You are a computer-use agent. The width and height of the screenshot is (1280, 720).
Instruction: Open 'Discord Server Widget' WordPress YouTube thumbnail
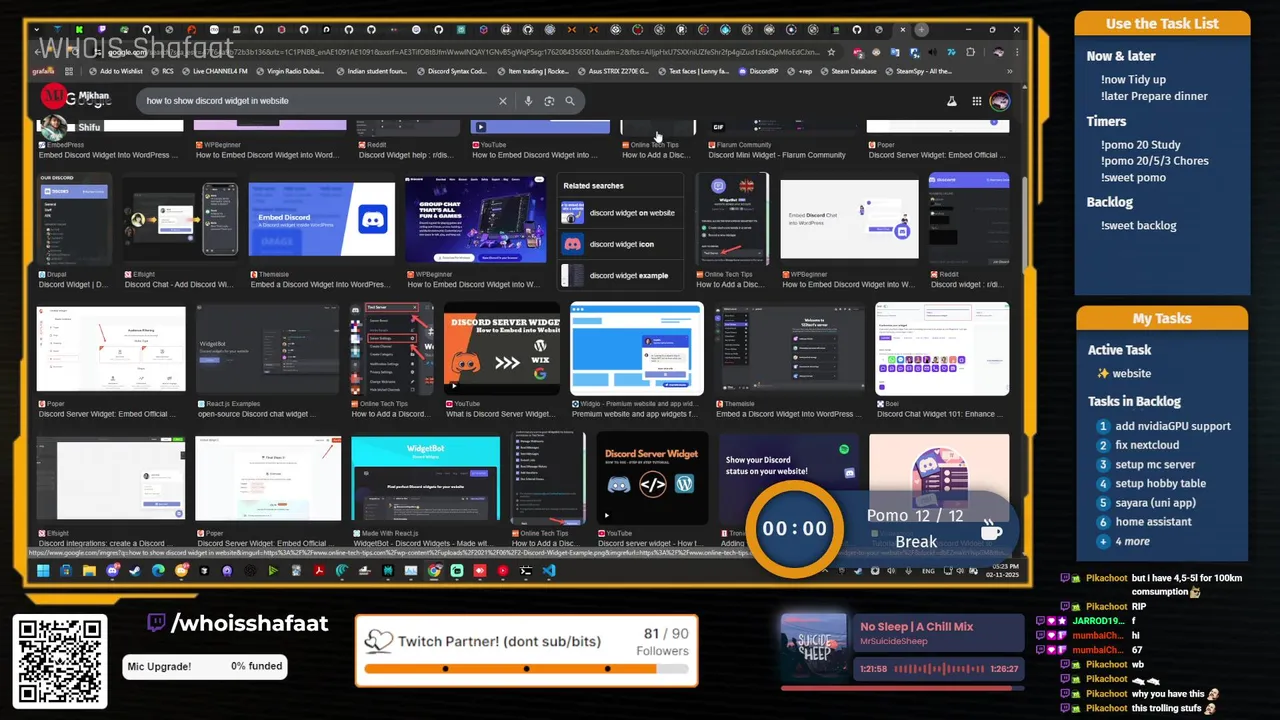[x=652, y=478]
